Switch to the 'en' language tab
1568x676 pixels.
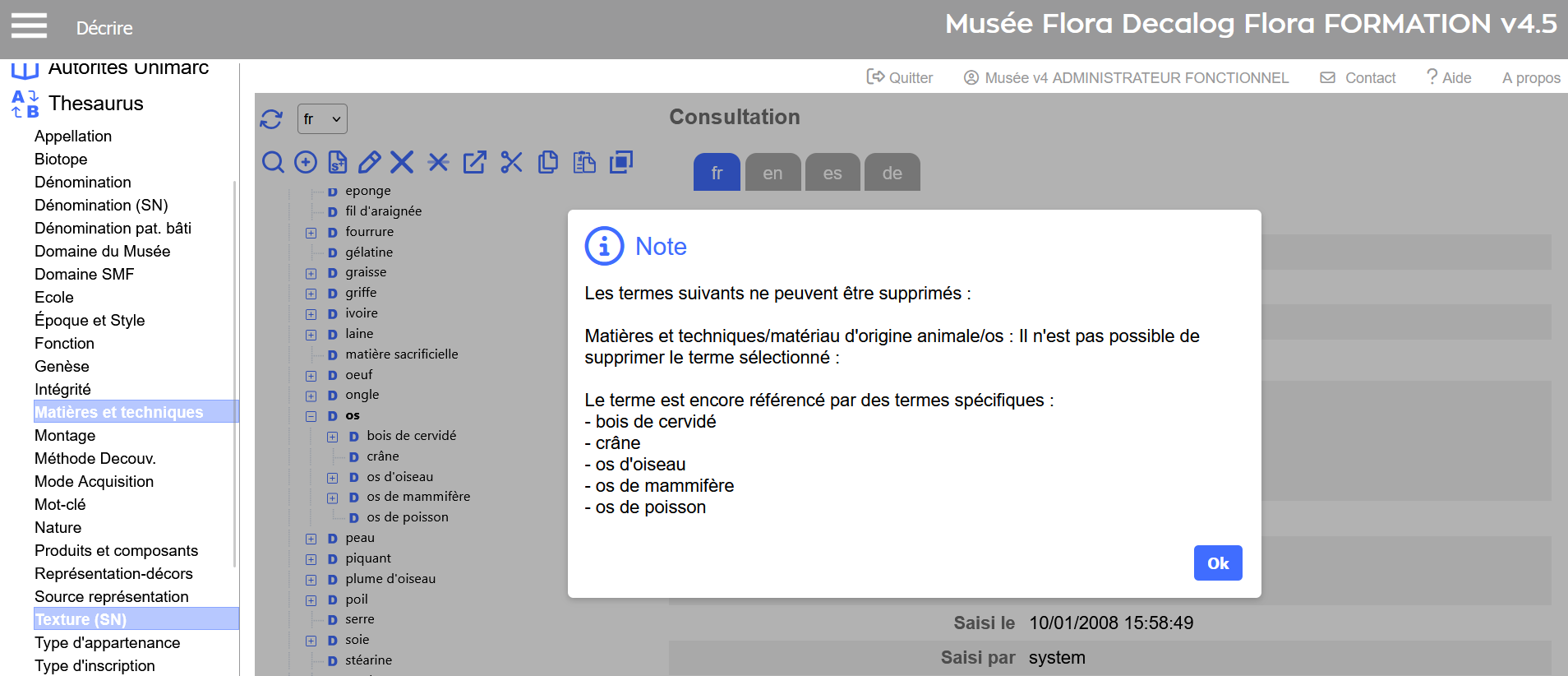click(772, 173)
